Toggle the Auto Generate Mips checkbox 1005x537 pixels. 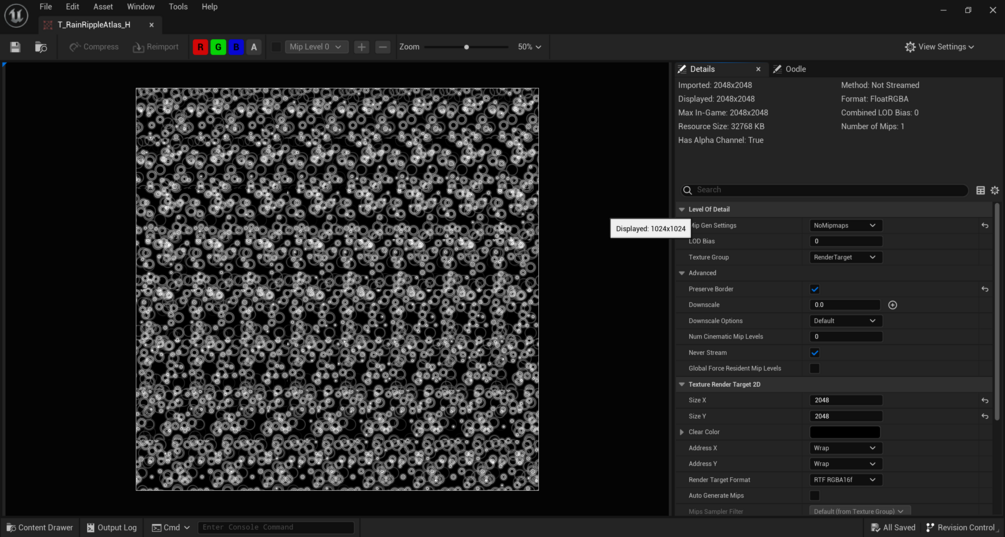click(815, 495)
